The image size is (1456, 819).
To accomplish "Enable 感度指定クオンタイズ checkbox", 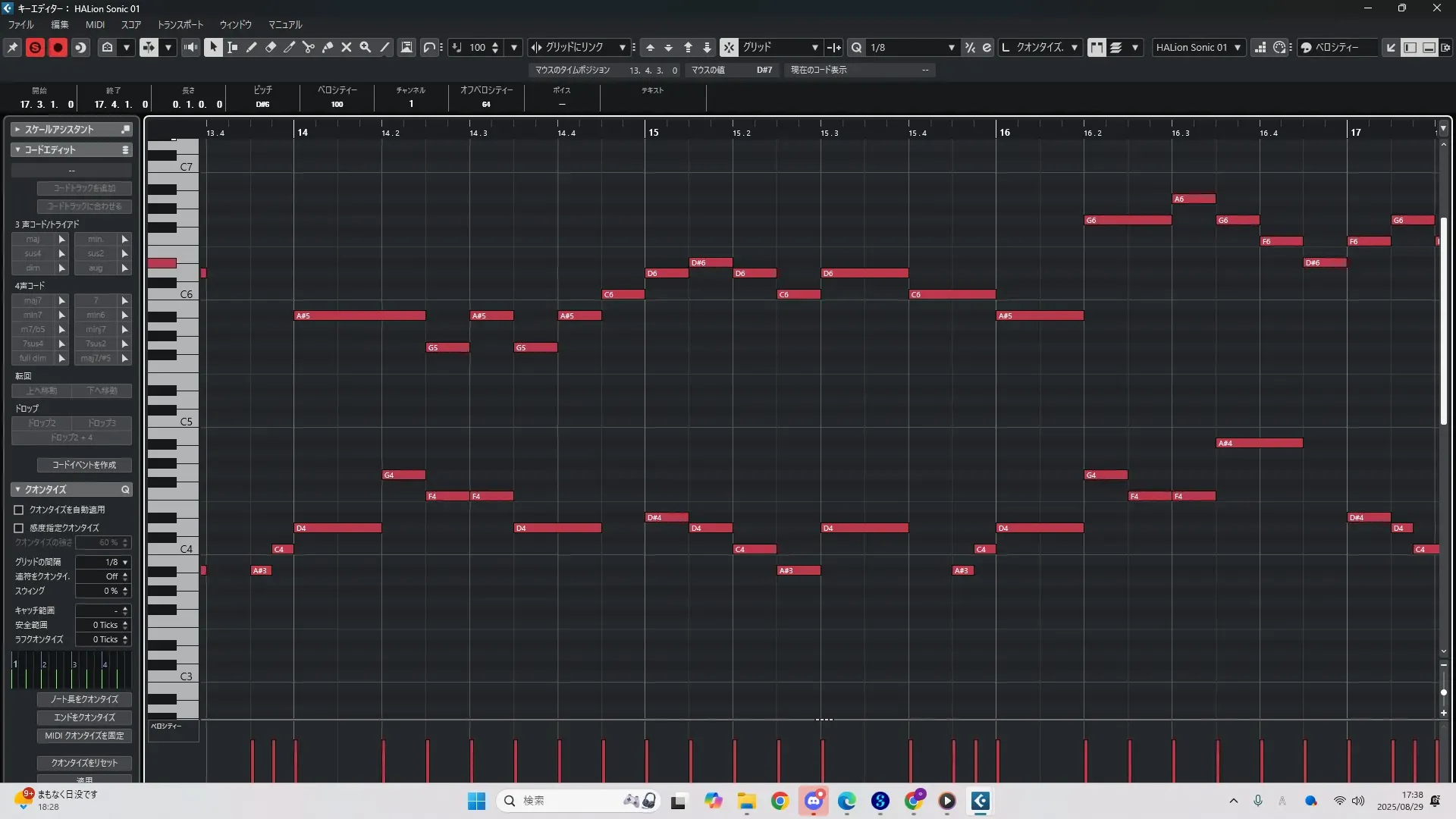I will point(19,528).
